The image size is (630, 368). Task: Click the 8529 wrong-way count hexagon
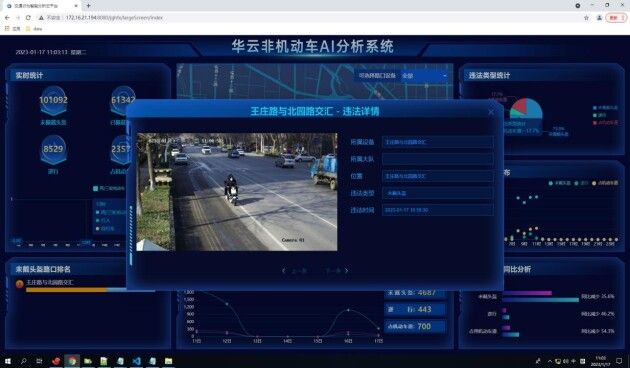click(53, 149)
